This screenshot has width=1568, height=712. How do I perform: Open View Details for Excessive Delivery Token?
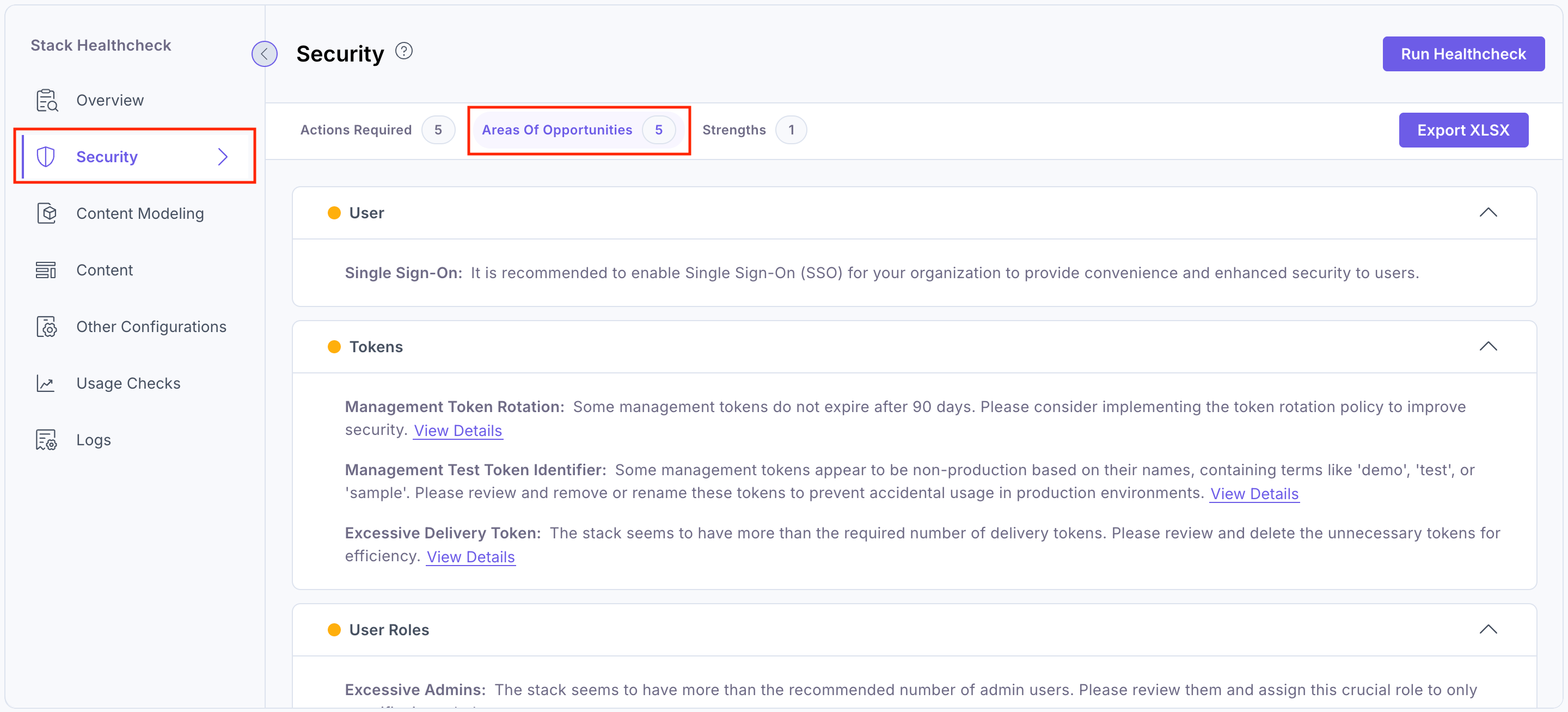470,556
